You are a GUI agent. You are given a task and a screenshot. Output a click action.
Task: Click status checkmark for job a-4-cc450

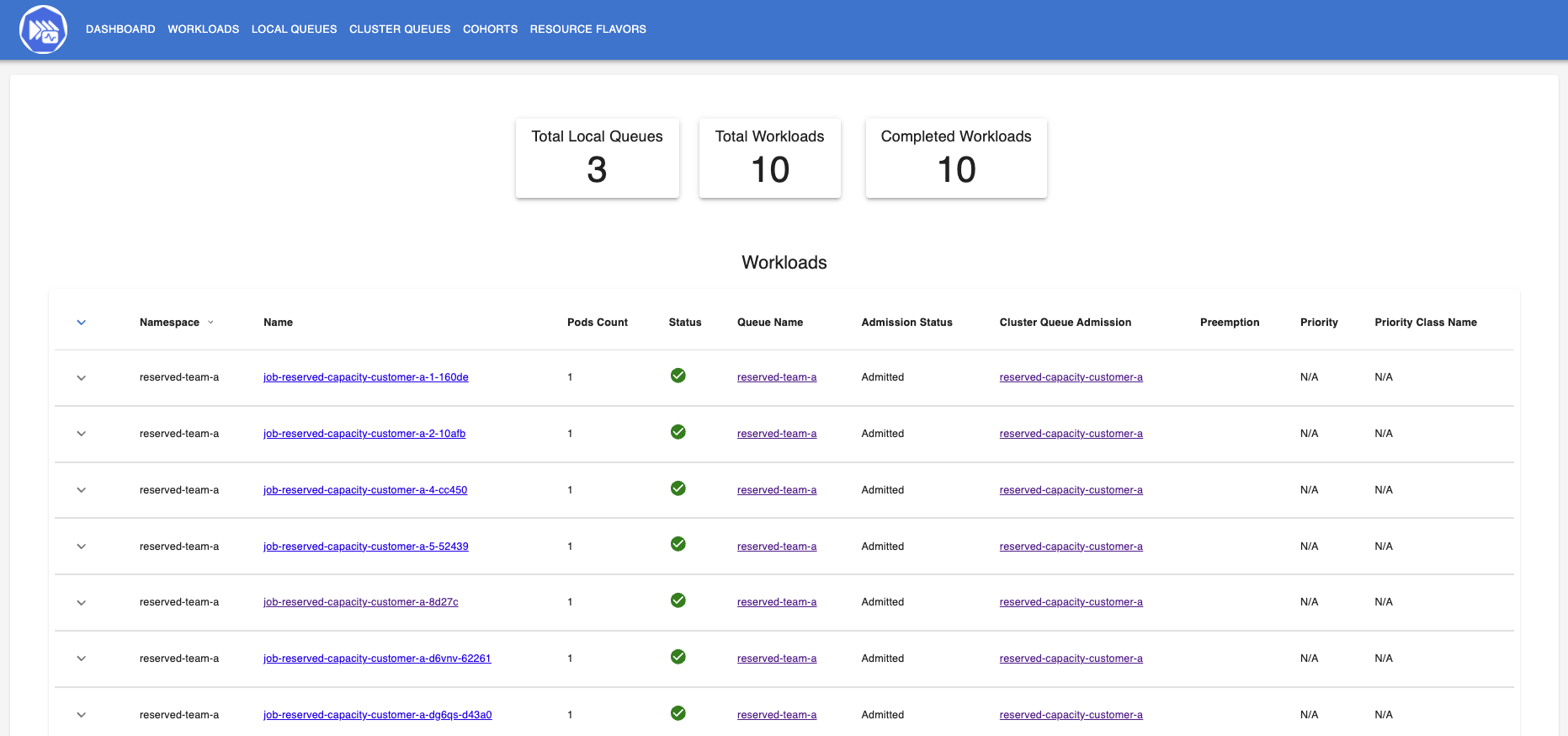tap(678, 488)
